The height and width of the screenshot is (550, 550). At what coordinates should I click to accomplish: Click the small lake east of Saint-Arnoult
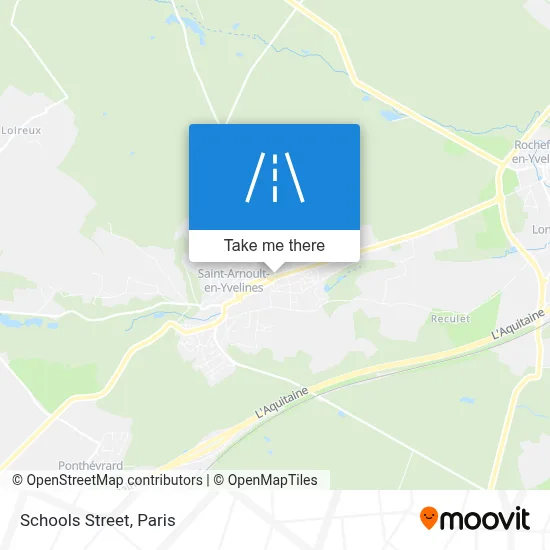click(x=335, y=282)
